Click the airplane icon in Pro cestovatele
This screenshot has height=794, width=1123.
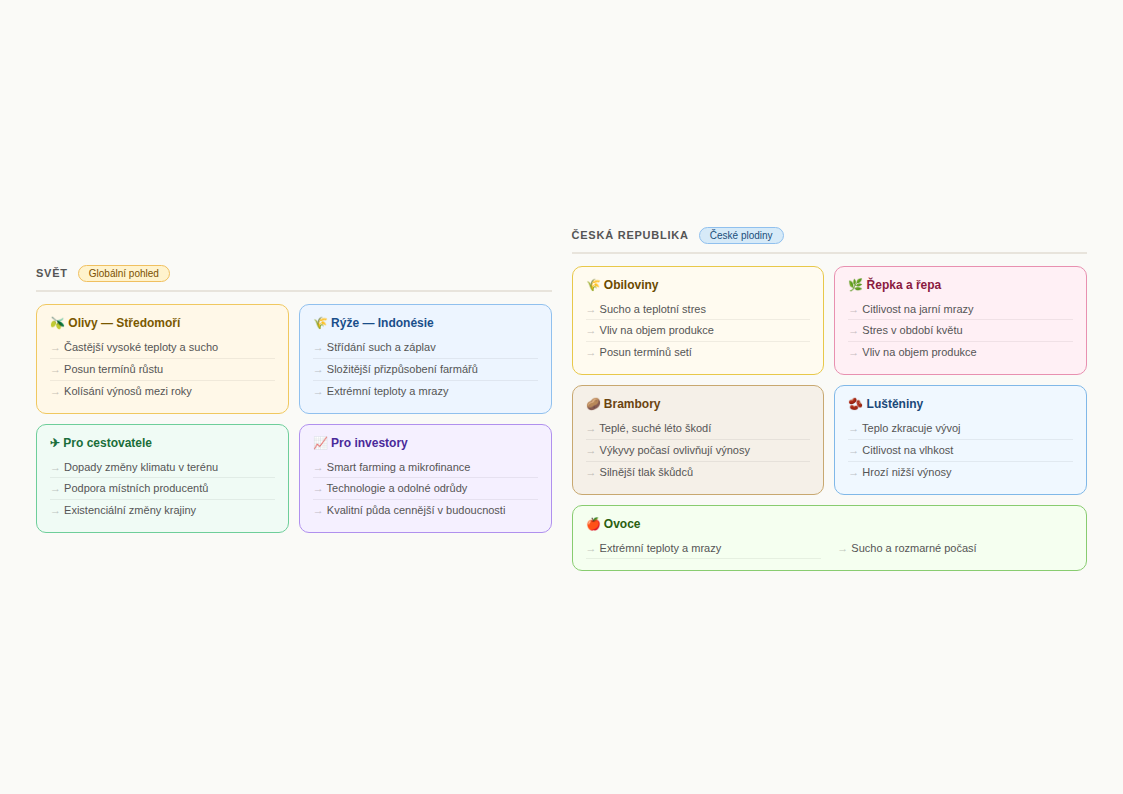[55, 443]
